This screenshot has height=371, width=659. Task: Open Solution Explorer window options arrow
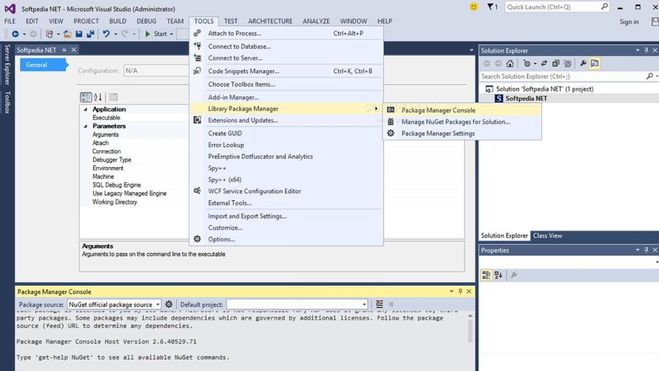click(x=638, y=50)
